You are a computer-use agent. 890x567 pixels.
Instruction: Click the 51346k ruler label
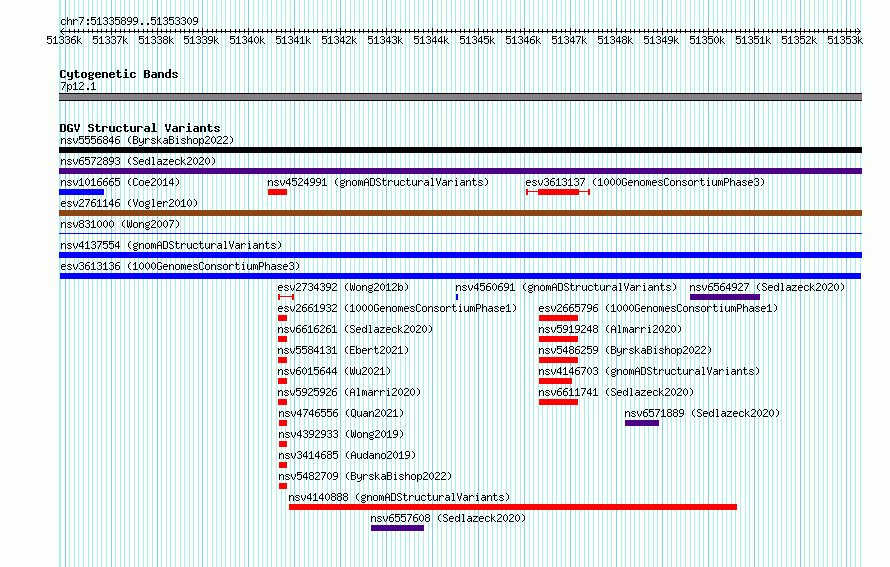tap(523, 40)
